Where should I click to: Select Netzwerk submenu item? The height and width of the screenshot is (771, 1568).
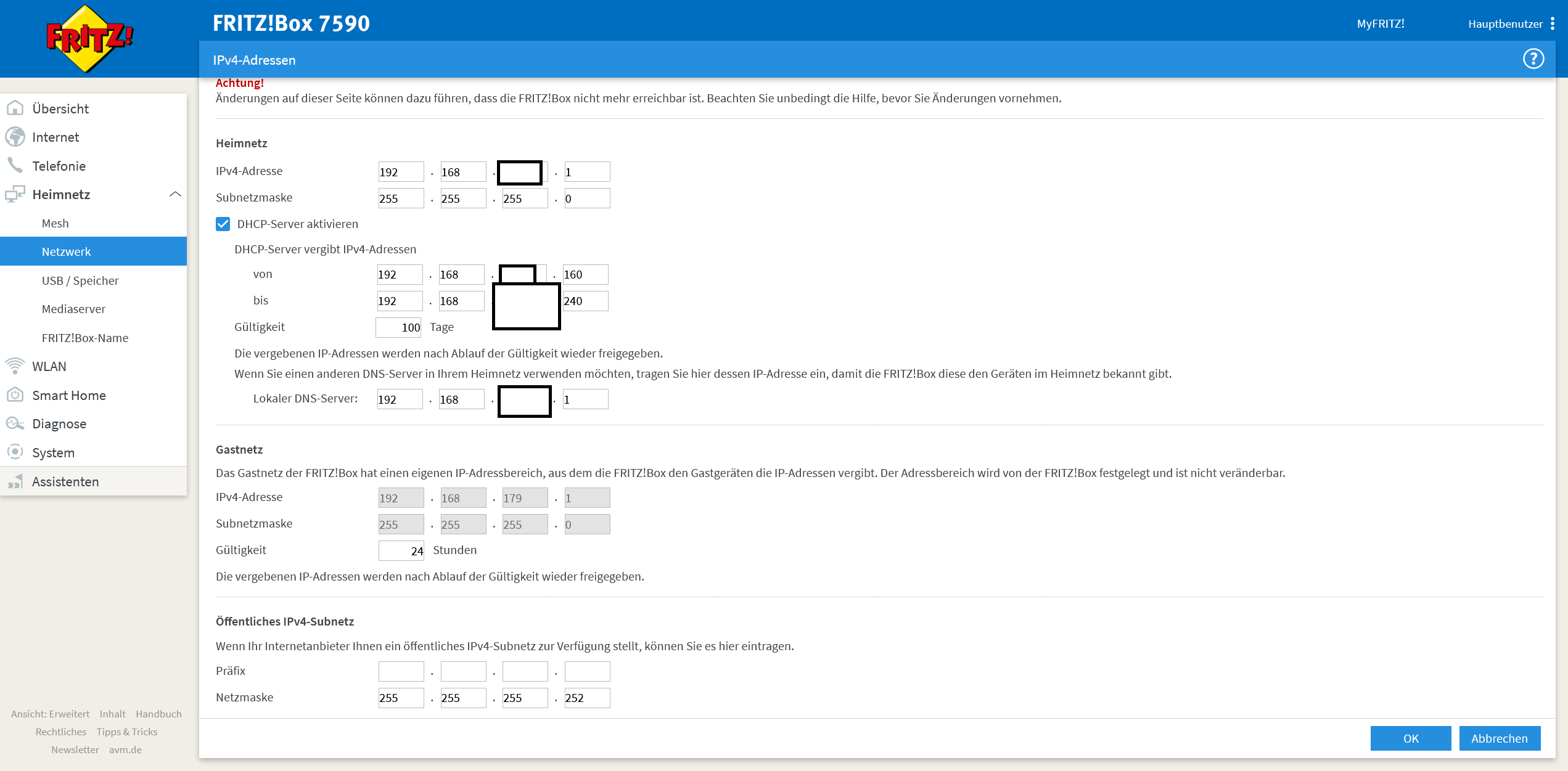[x=93, y=251]
